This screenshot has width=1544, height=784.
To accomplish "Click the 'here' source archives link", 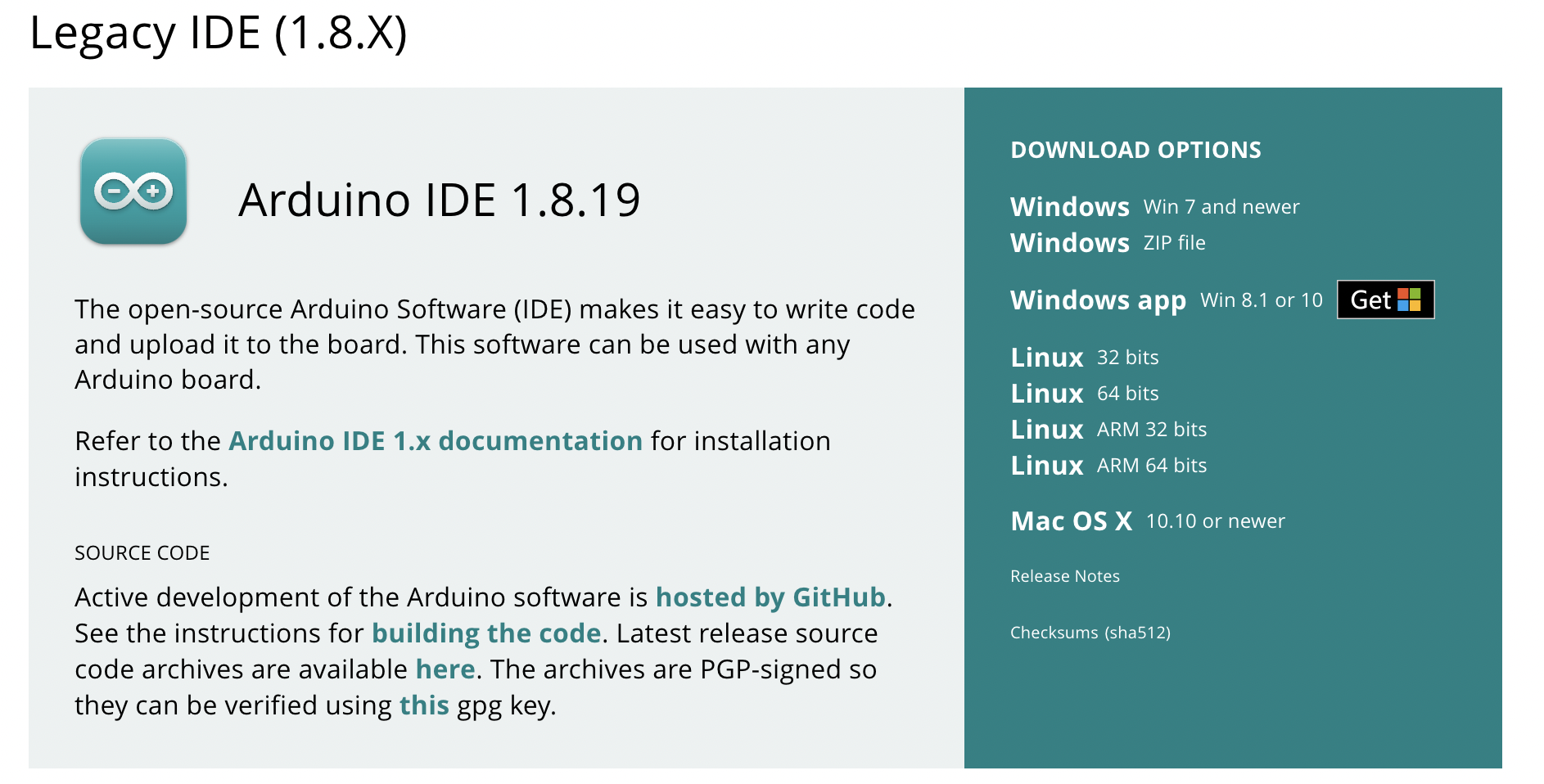I will (x=445, y=669).
